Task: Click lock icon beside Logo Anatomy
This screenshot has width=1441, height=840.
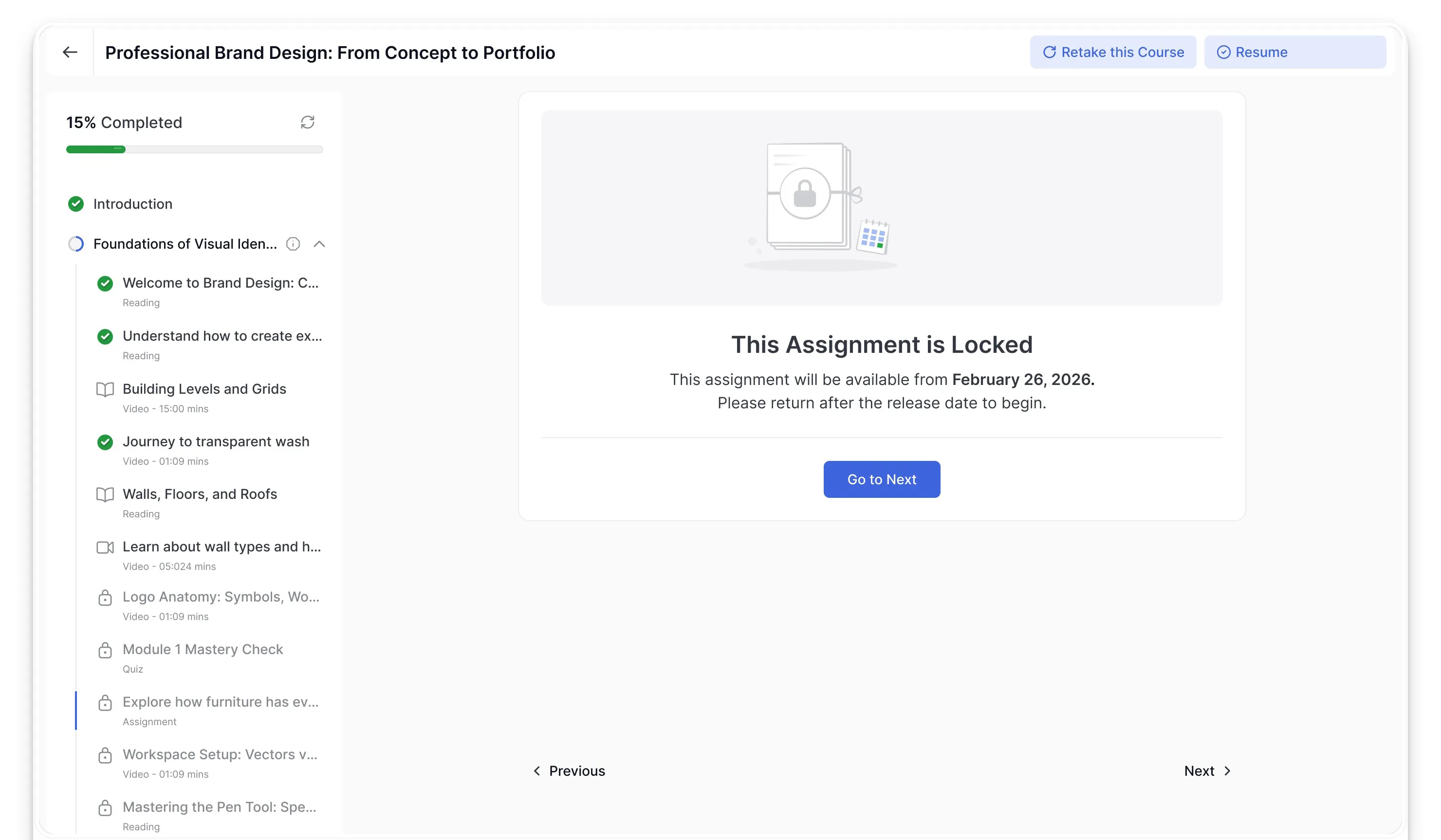Action: coord(105,598)
